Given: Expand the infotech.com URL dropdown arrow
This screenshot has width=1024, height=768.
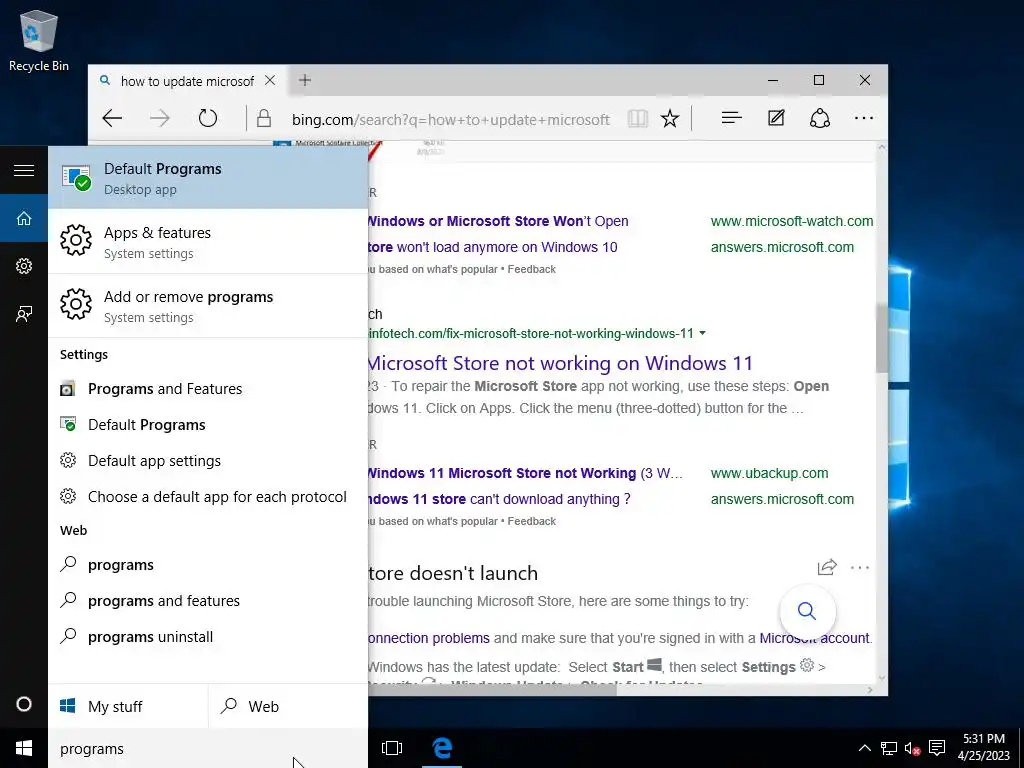Looking at the screenshot, I should pos(703,333).
